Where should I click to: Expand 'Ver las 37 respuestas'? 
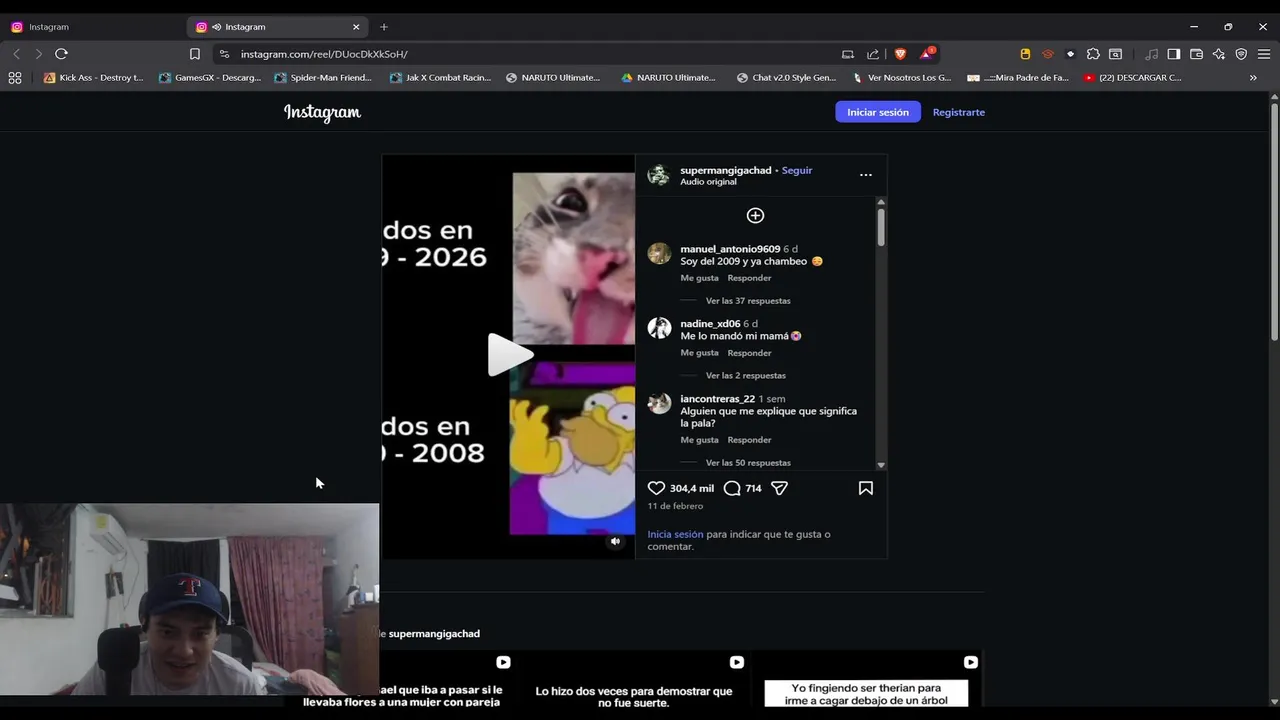tap(748, 301)
